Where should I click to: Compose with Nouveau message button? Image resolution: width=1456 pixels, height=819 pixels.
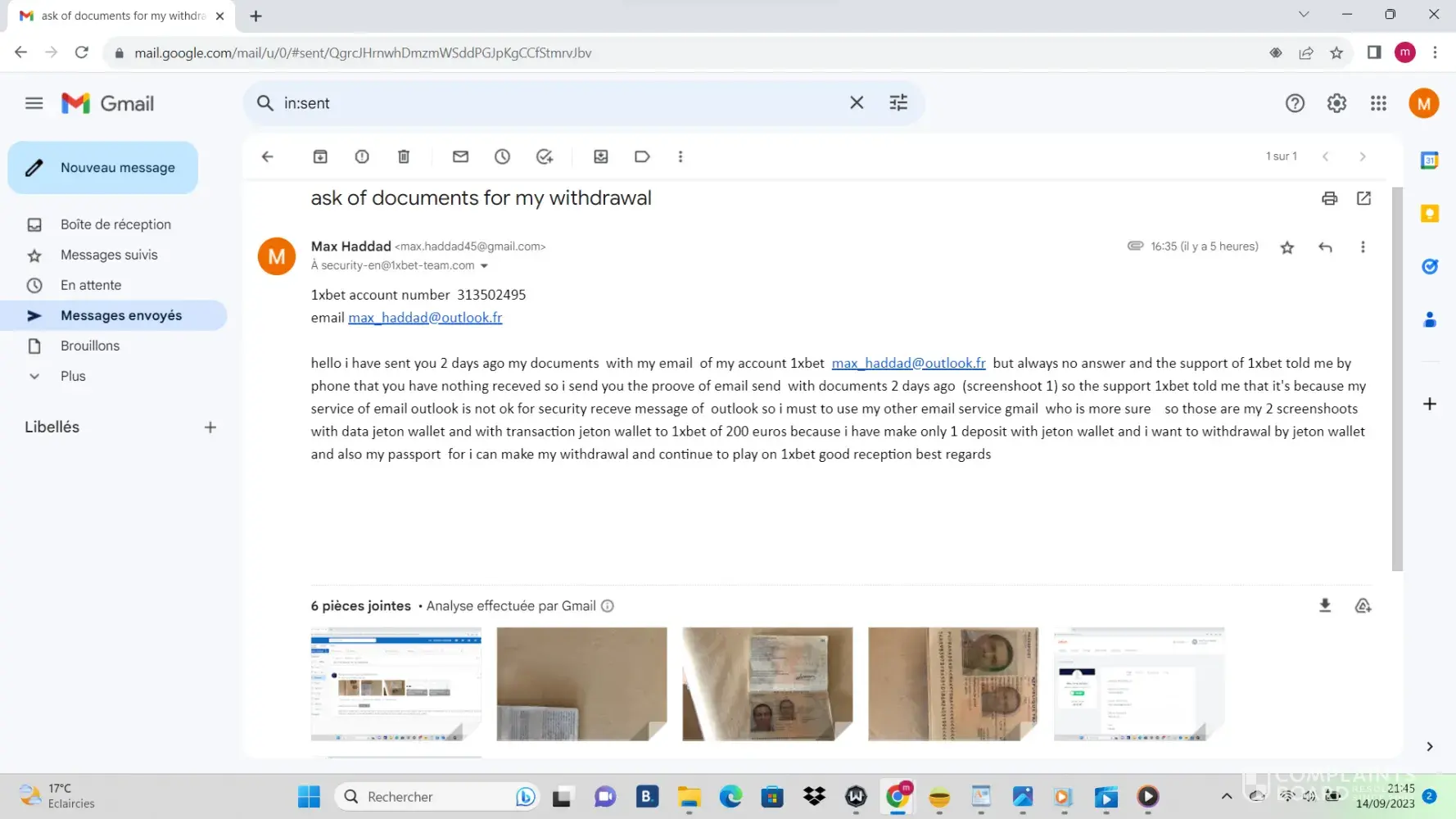pyautogui.click(x=103, y=168)
